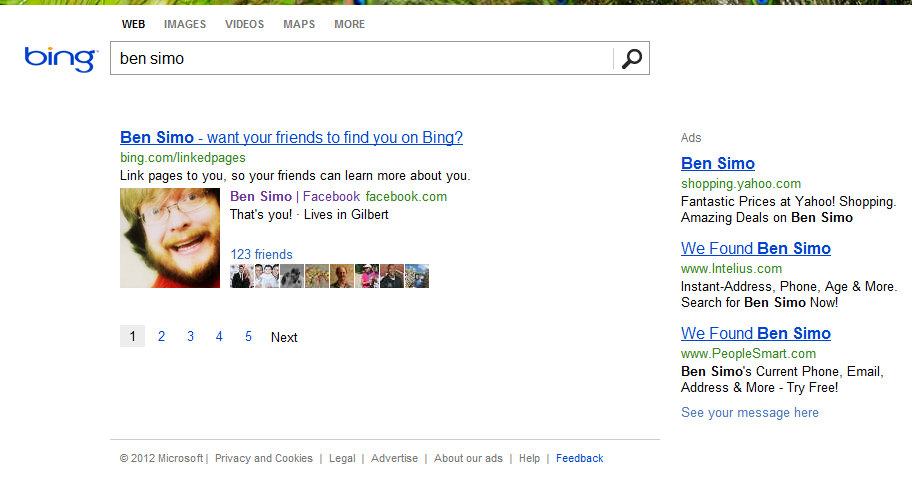The width and height of the screenshot is (912, 485).
Task: Click the magnifying glass search icon
Action: [632, 58]
